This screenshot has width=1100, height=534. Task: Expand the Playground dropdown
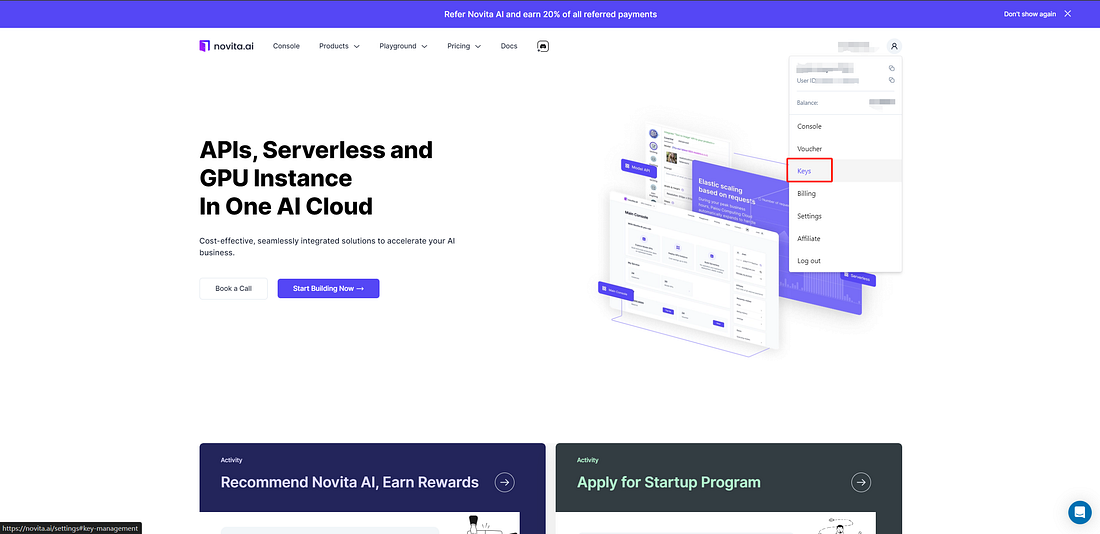pos(403,46)
